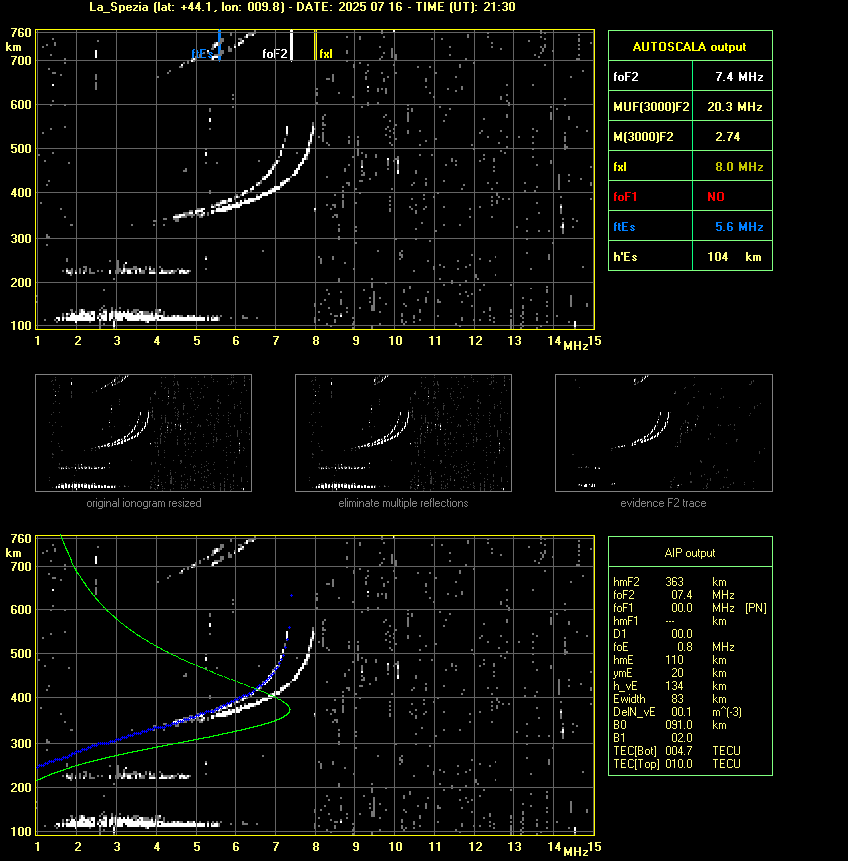This screenshot has height=861, width=848.
Task: Click the red foF1 'NO' value
Action: click(716, 197)
